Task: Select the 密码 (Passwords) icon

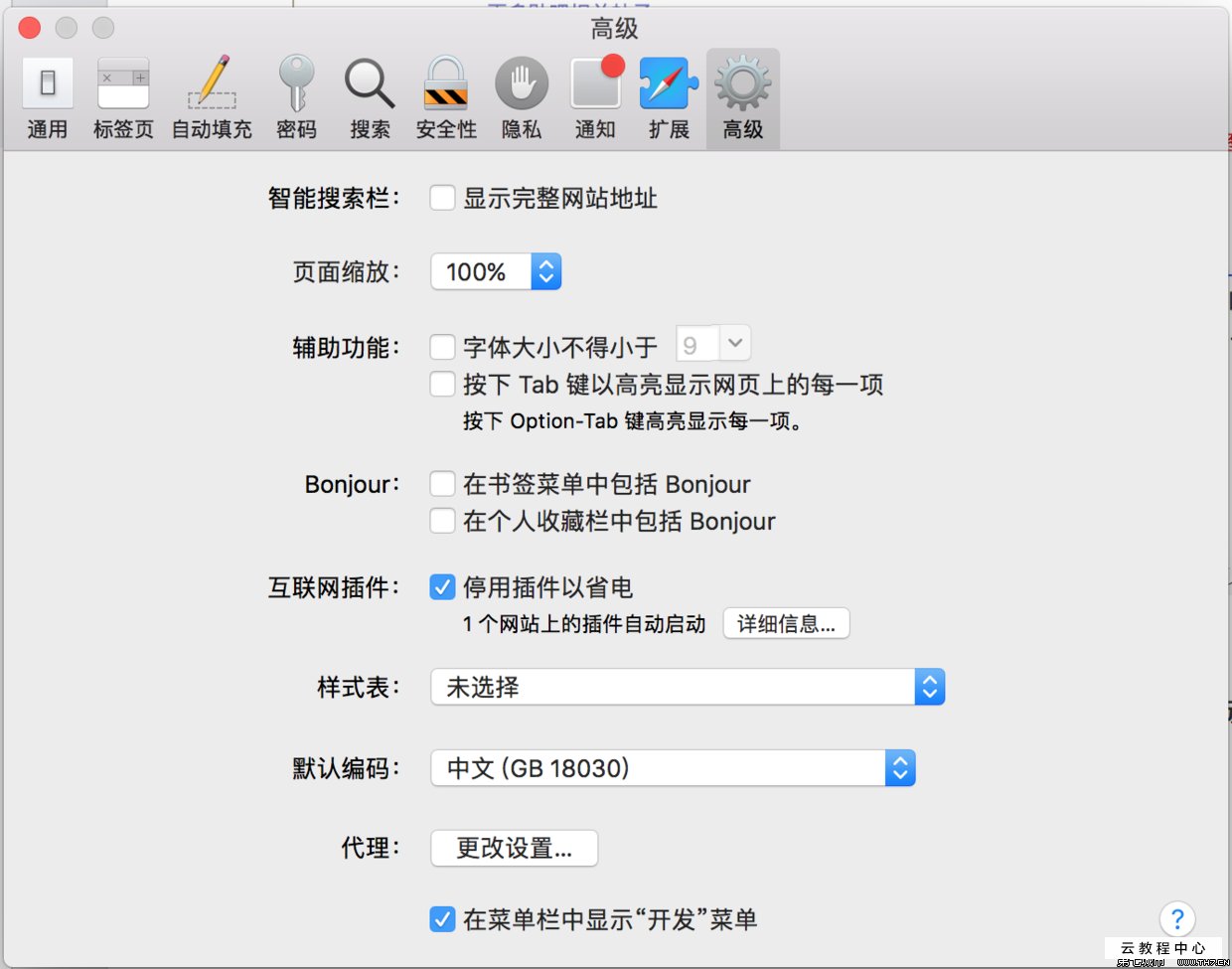Action: [x=295, y=94]
